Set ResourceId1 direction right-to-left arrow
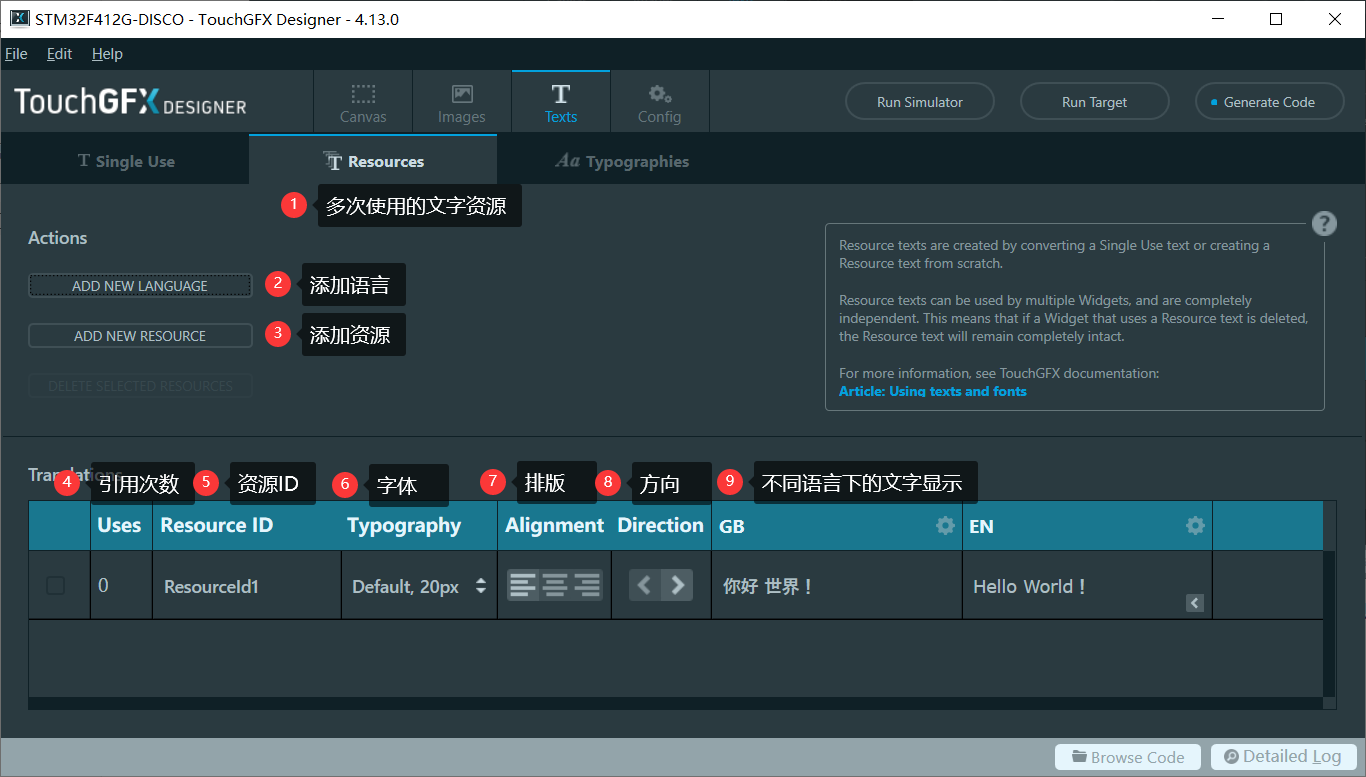This screenshot has height=777, width=1366. 645,585
